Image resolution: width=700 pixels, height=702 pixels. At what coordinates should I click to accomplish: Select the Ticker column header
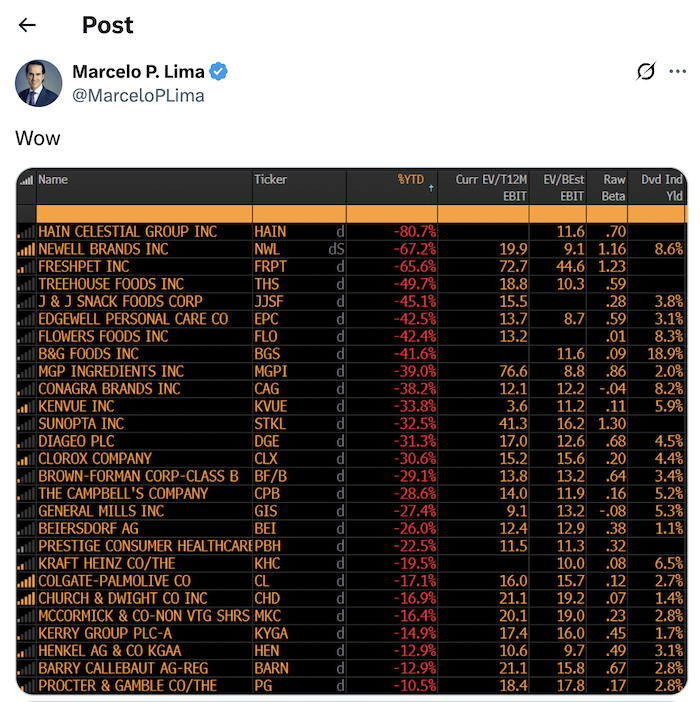(271, 180)
